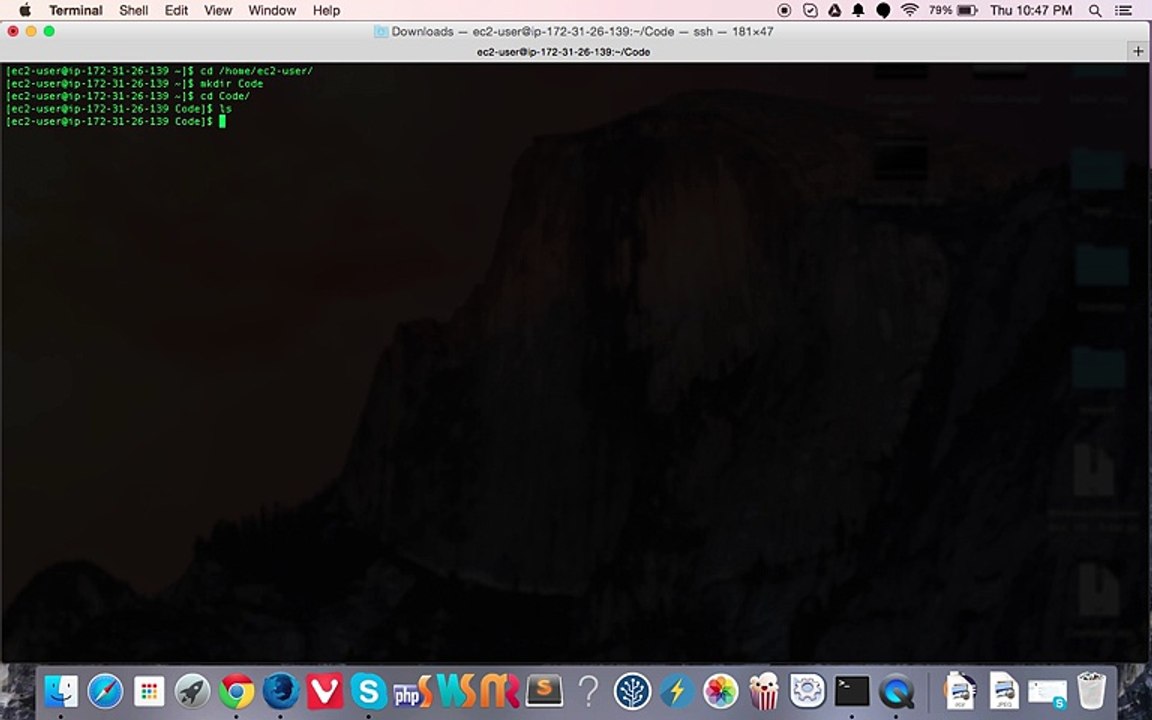Open the Edit menu
This screenshot has width=1152, height=720.
point(176,10)
